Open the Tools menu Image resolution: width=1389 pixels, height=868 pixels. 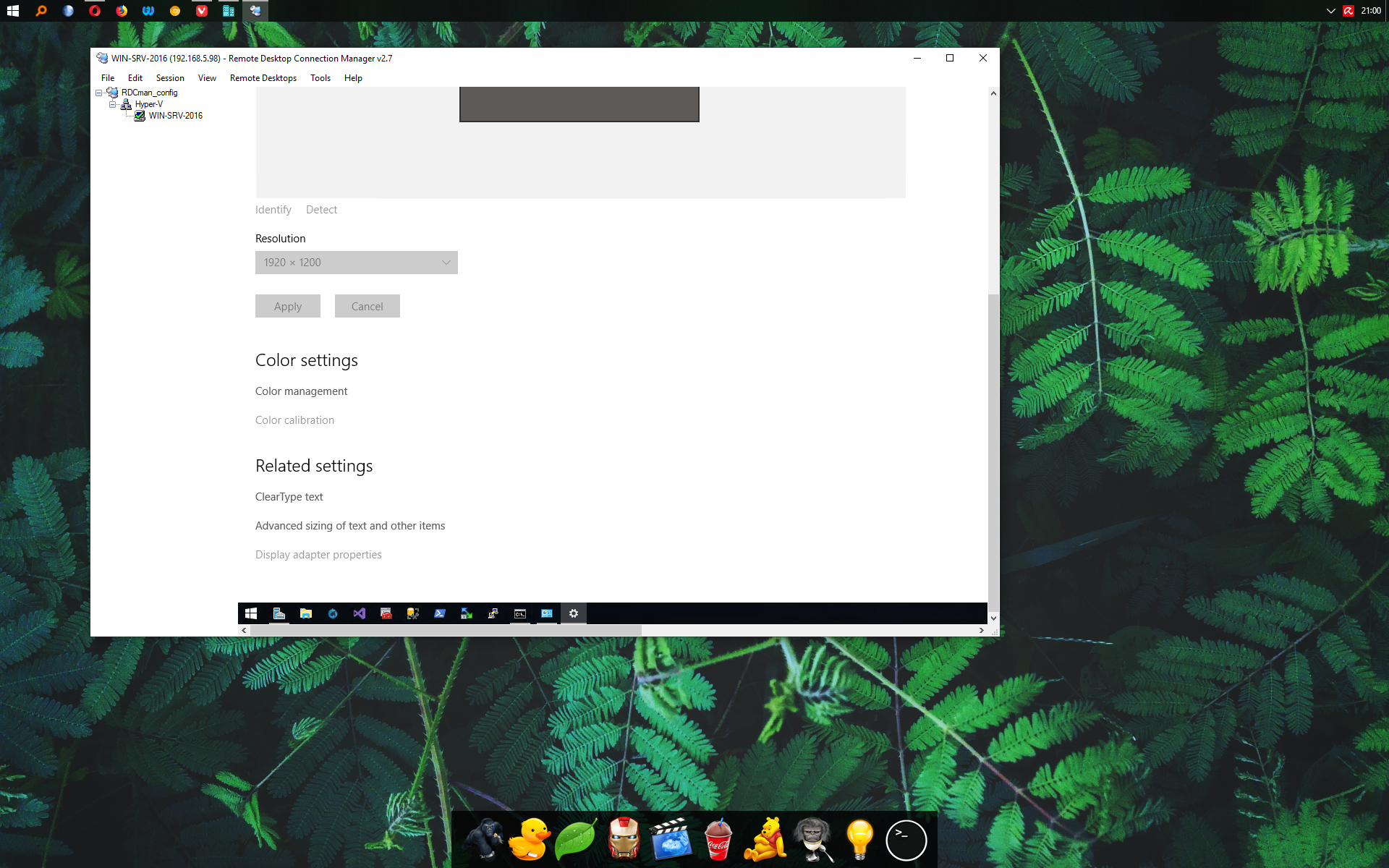(x=320, y=78)
